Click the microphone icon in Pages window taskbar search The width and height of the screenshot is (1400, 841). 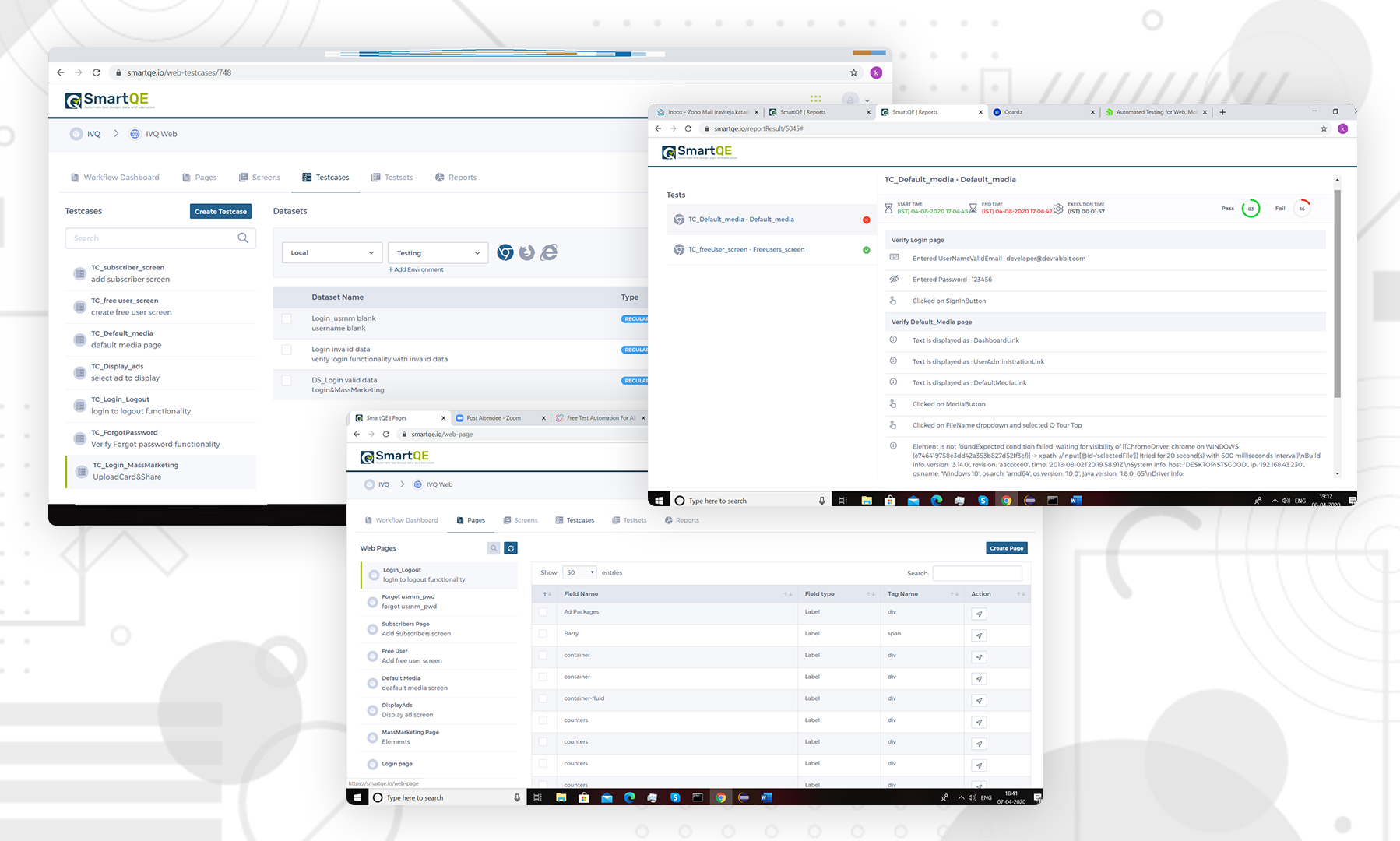point(517,797)
